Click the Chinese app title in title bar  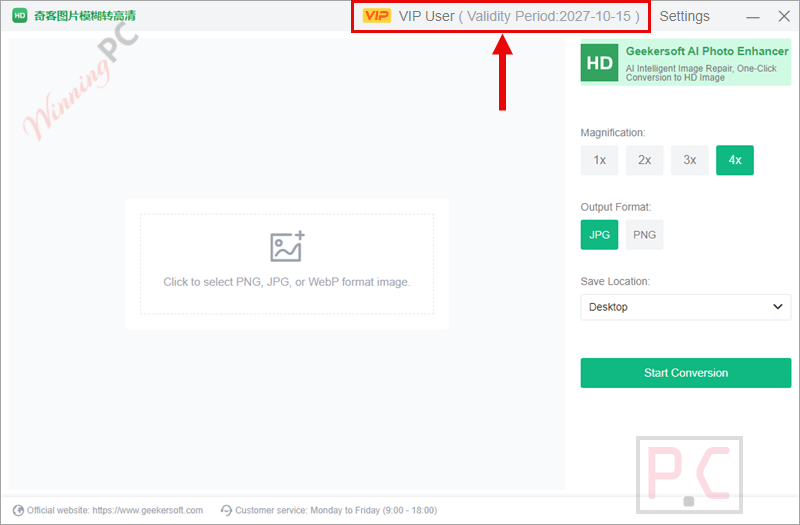click(x=85, y=16)
